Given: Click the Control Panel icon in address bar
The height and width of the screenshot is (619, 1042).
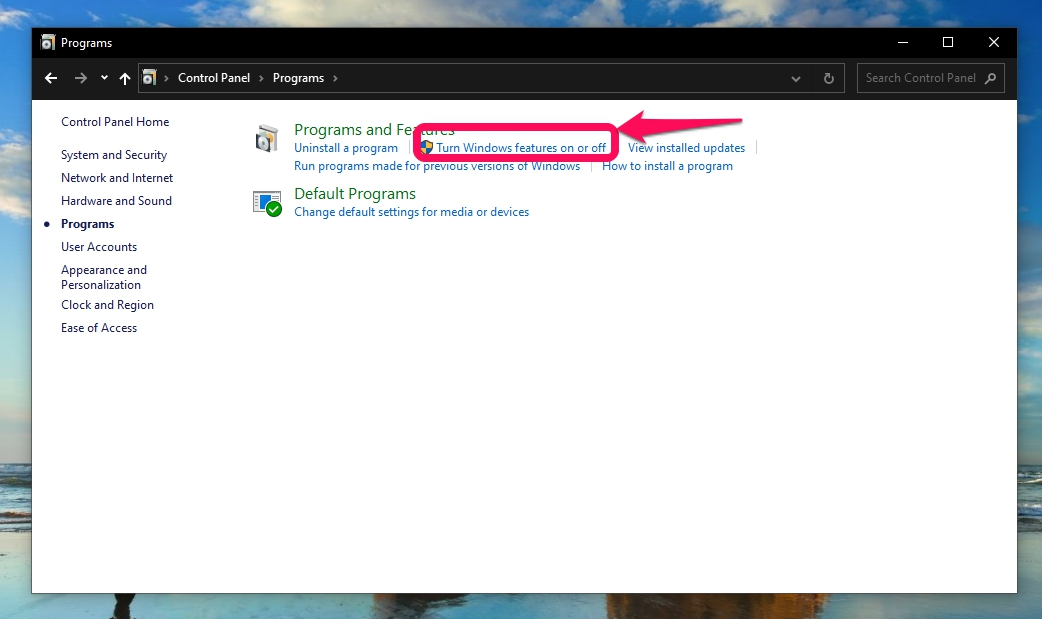Looking at the screenshot, I should [x=150, y=78].
